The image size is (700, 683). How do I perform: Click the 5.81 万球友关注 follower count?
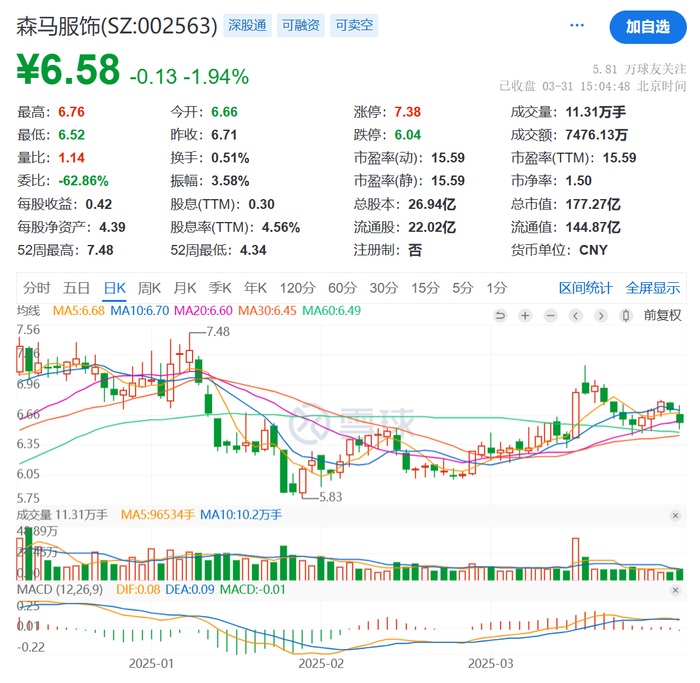[639, 70]
